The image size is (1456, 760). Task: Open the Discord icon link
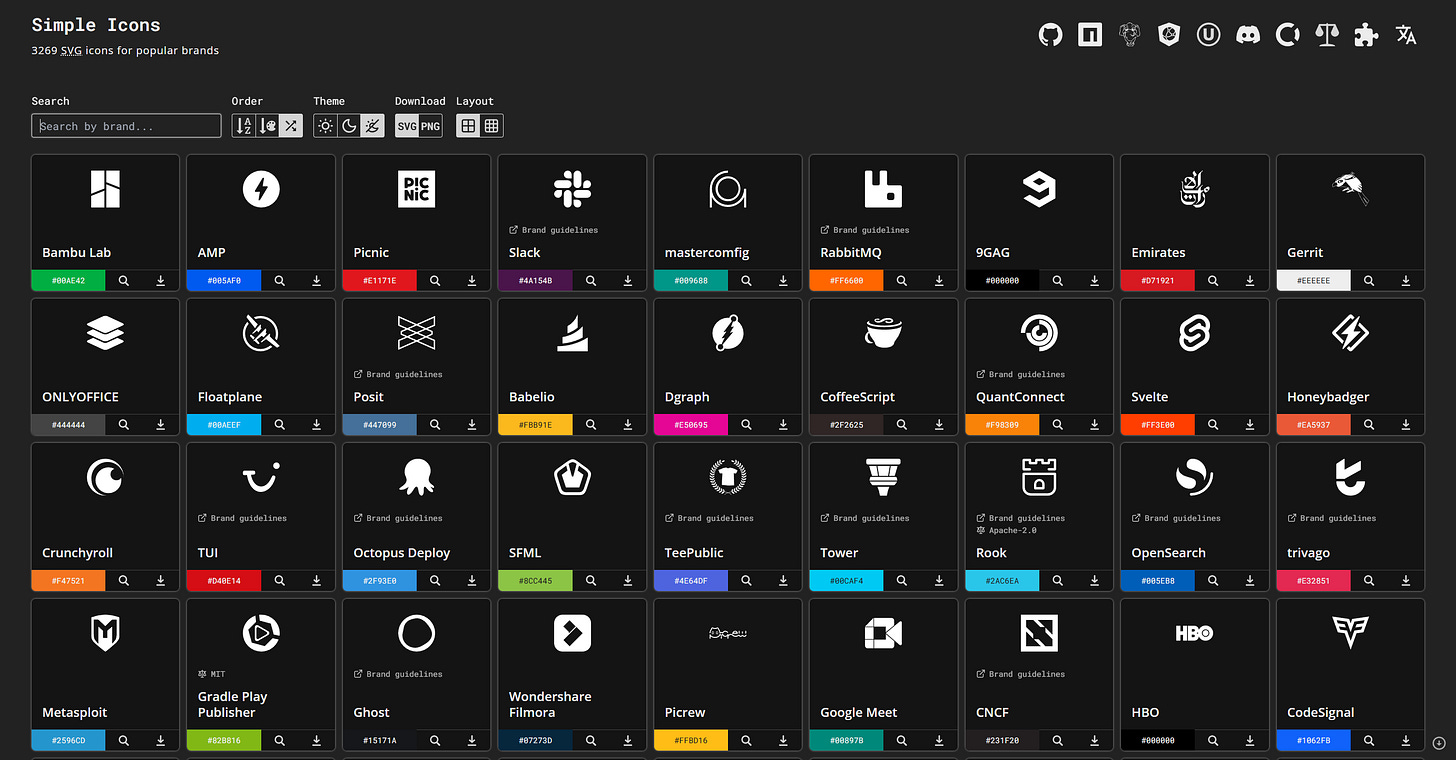pos(1248,35)
